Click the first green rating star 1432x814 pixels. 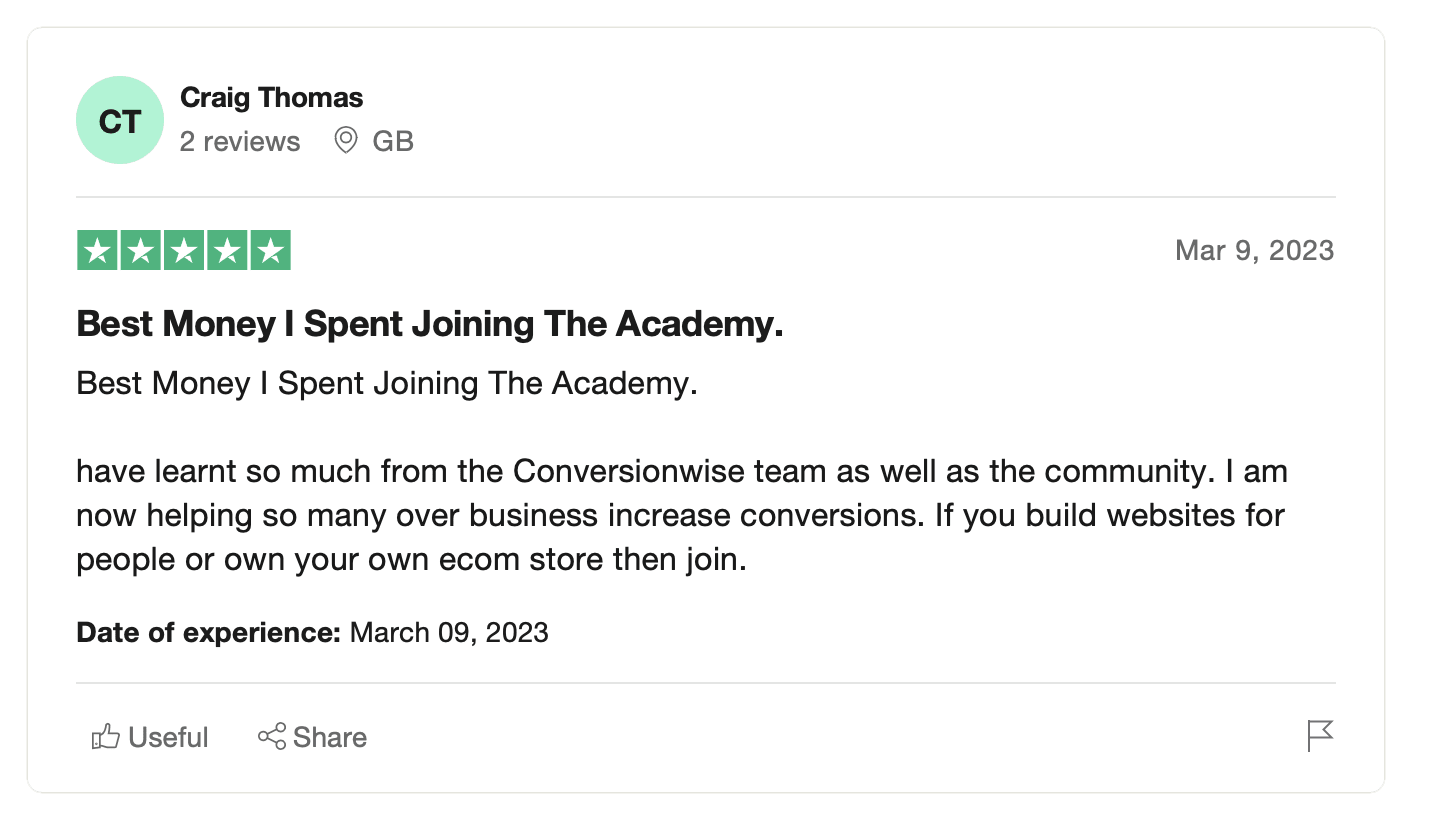pos(97,251)
